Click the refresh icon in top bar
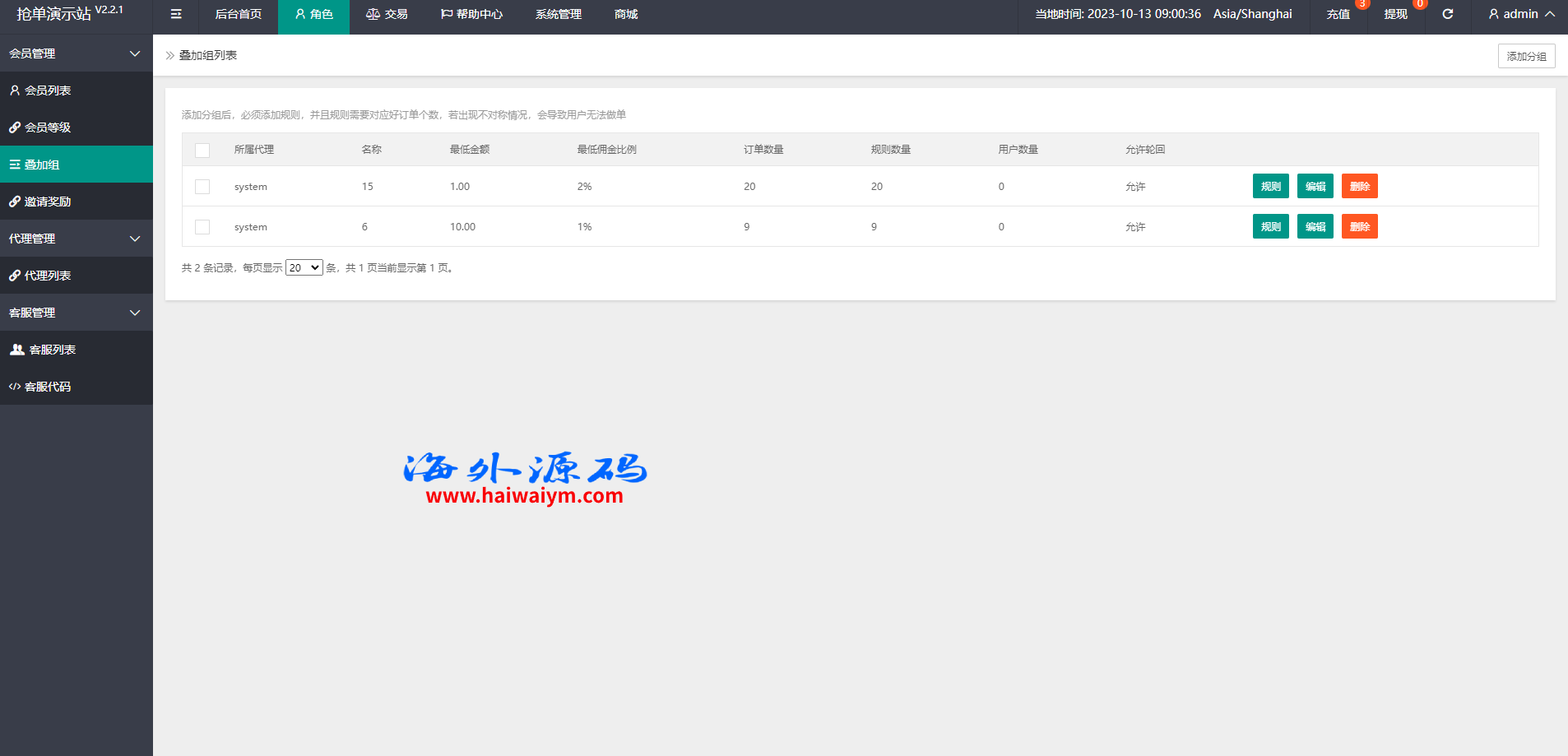Viewport: 1568px width, 756px height. point(1447,14)
